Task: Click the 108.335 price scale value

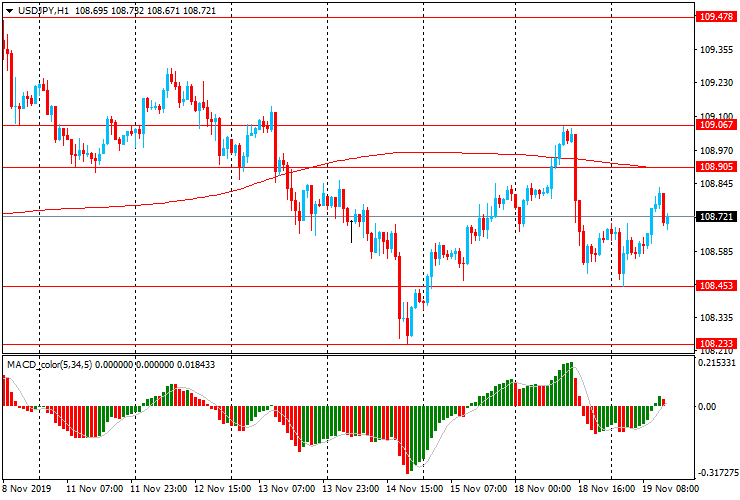Action: pos(716,318)
